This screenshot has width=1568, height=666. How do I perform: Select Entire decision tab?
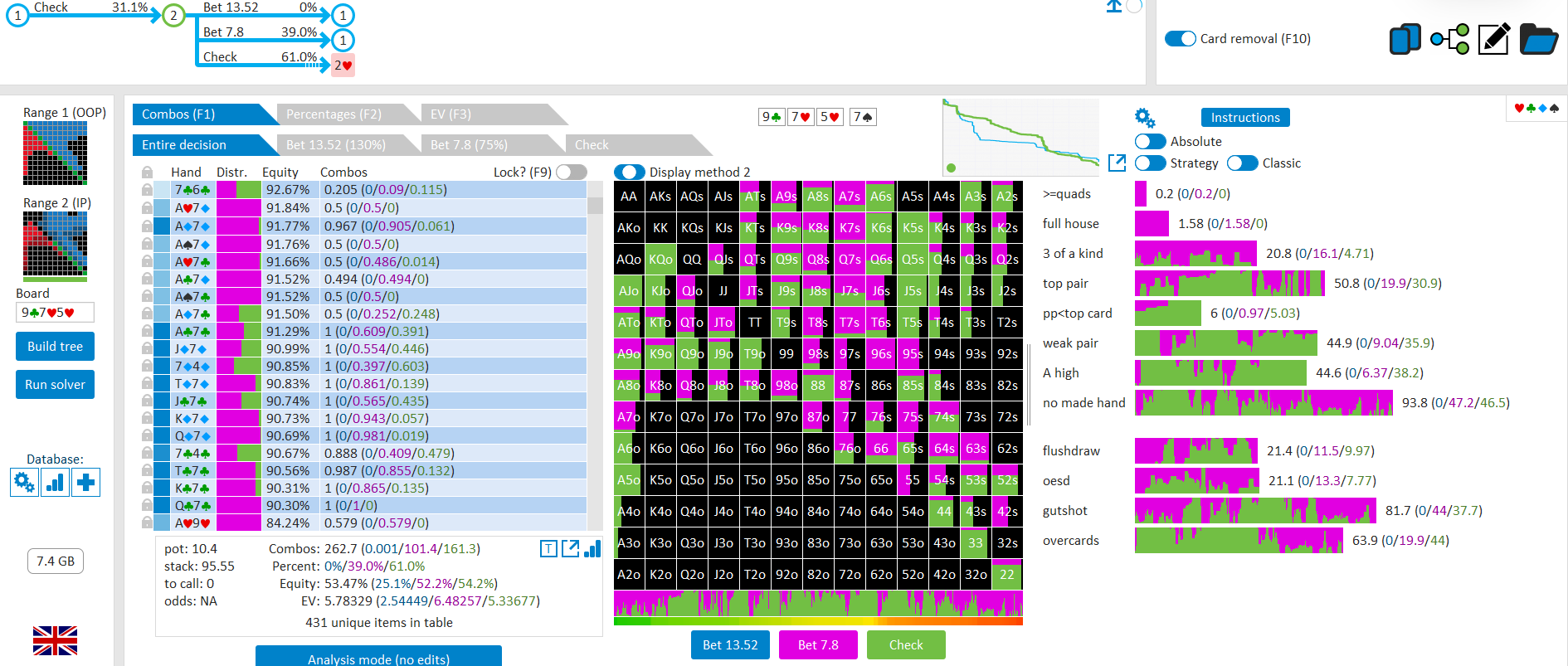click(x=204, y=144)
